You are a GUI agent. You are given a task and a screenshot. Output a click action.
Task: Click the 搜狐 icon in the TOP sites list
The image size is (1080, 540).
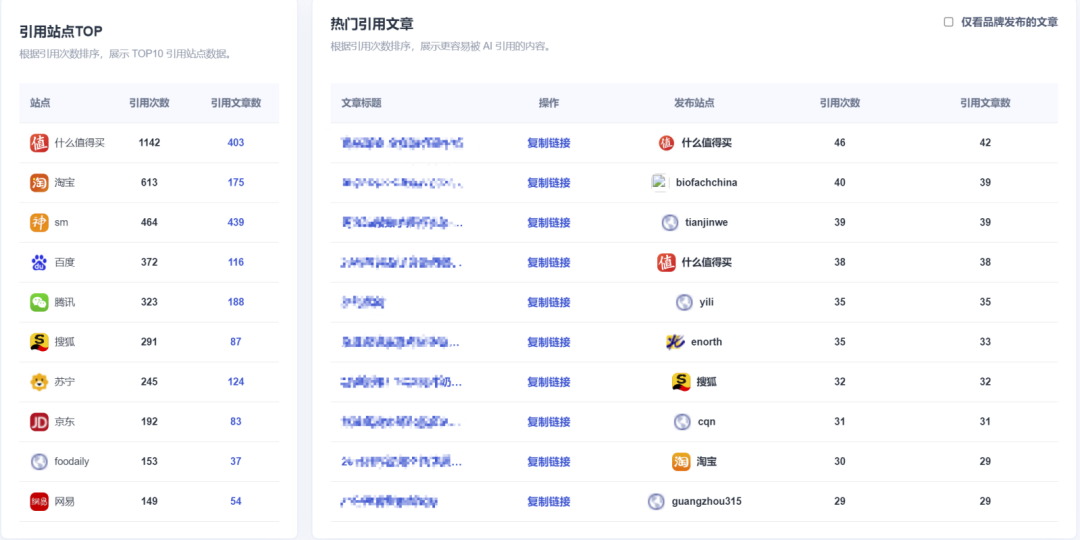[x=39, y=342]
